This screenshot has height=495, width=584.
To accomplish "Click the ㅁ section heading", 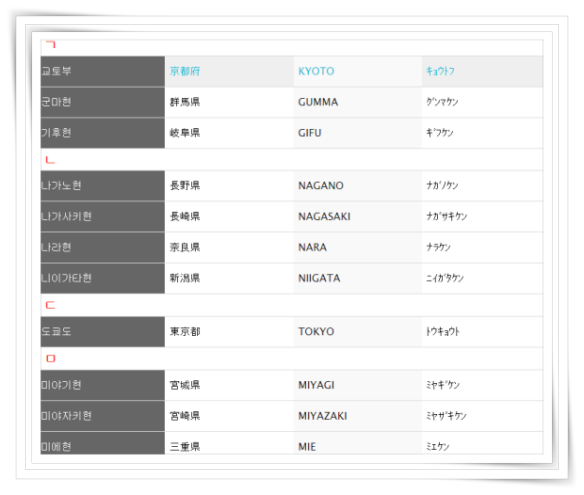I will coord(51,359).
